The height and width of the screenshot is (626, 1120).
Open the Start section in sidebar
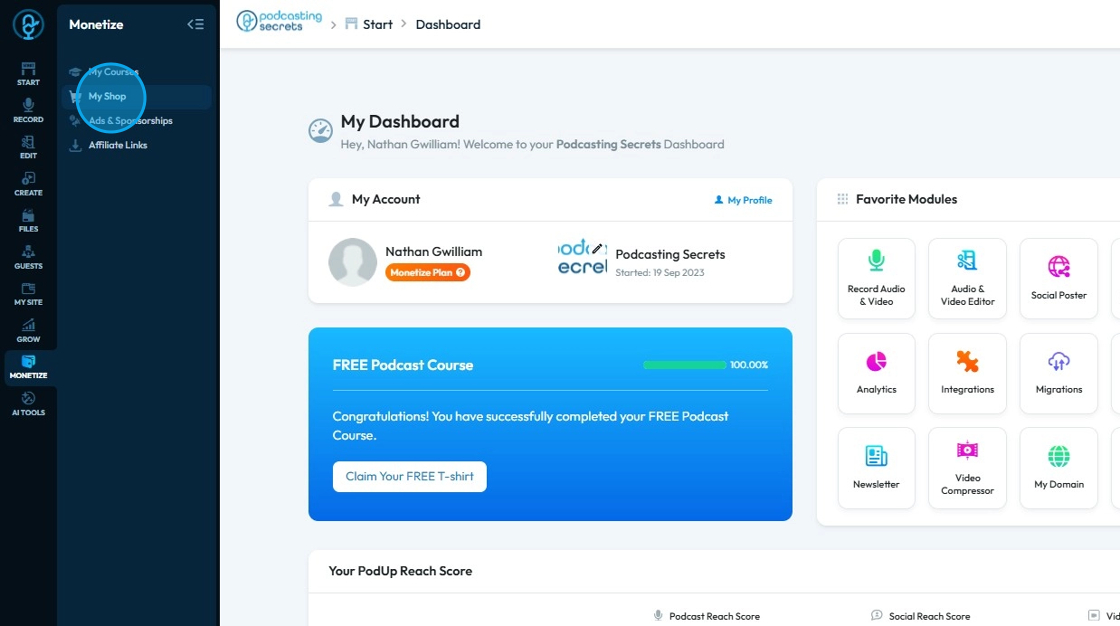point(28,74)
